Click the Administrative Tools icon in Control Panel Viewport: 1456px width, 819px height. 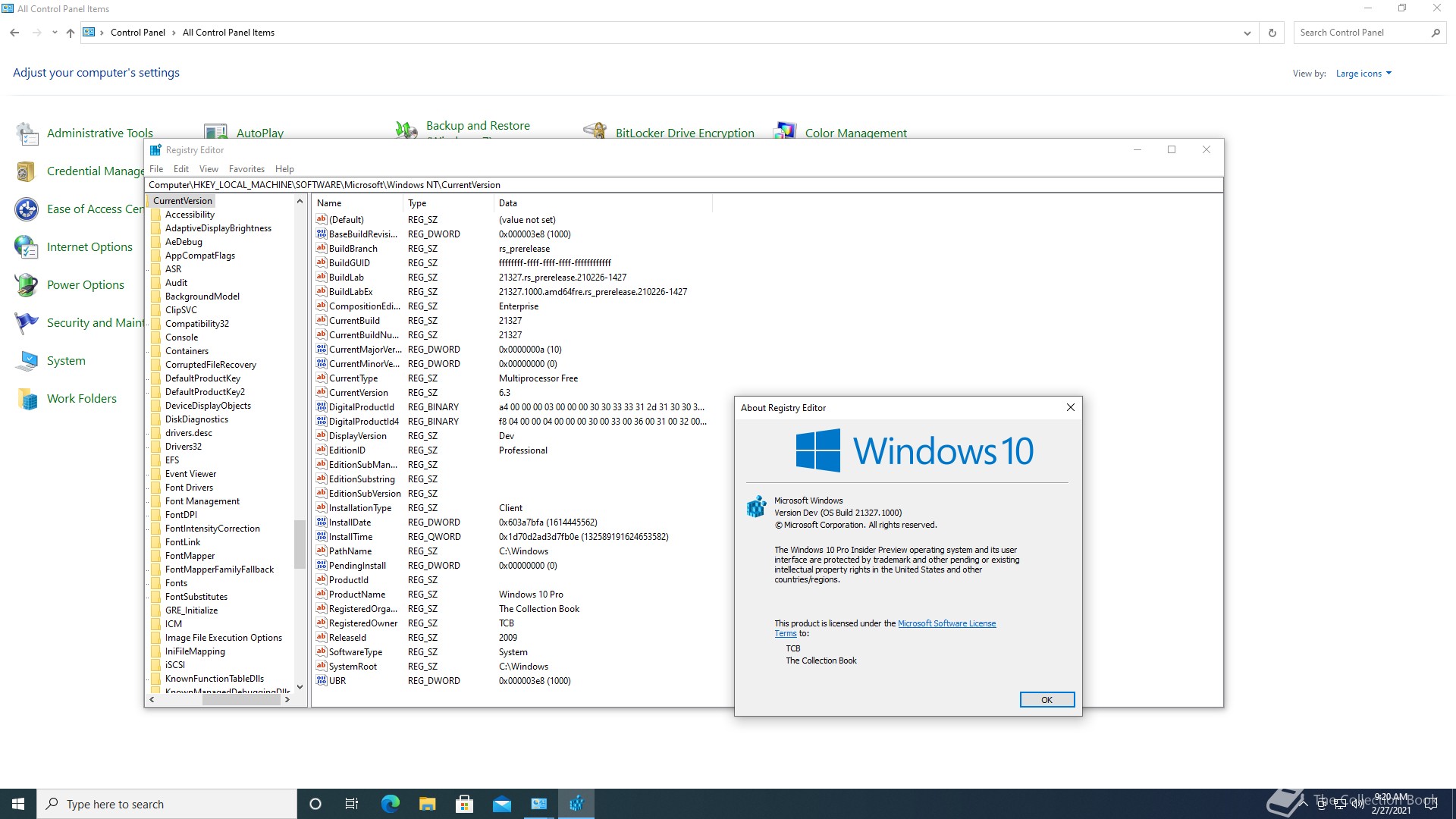[x=27, y=133]
